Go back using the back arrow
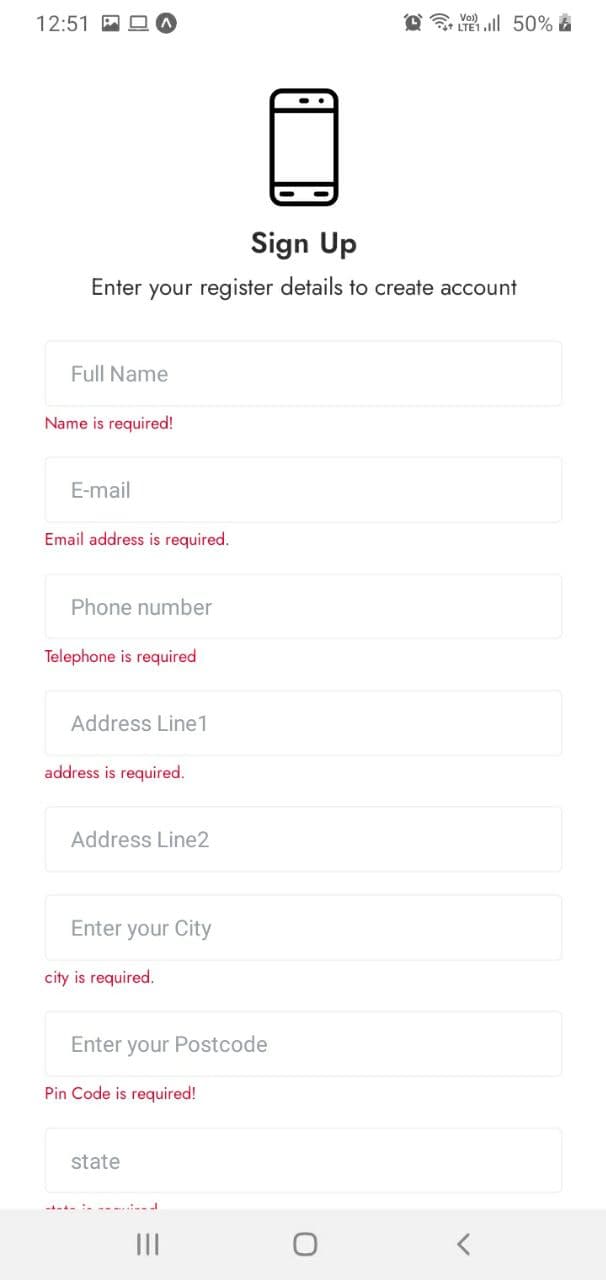 (x=463, y=1244)
